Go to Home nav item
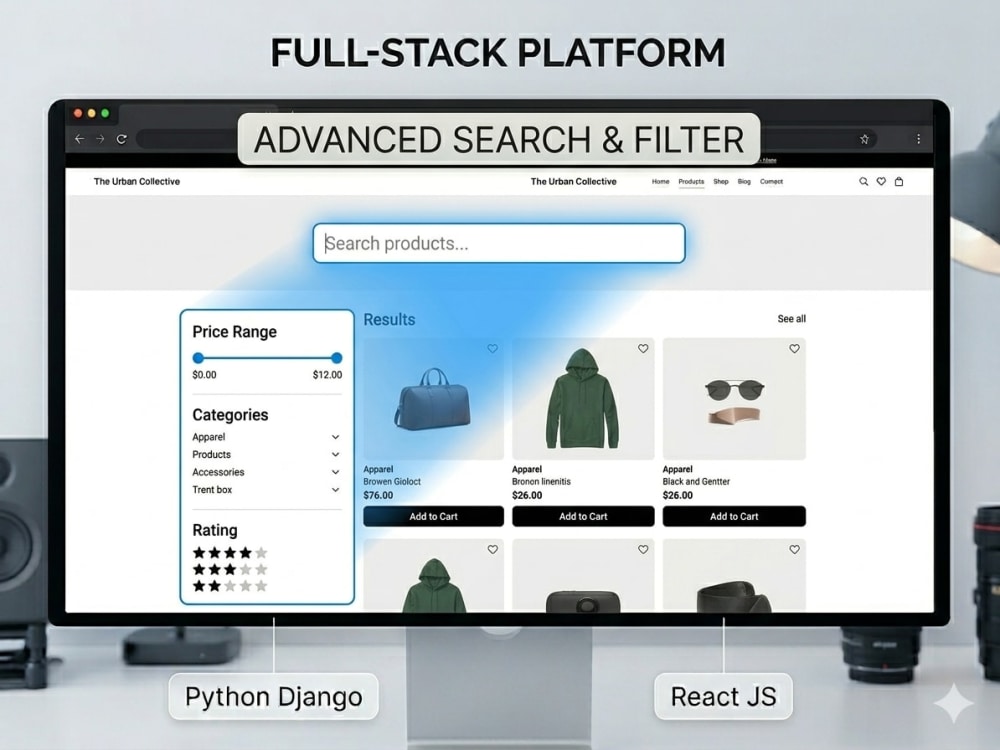The width and height of the screenshot is (1000, 750). click(660, 182)
